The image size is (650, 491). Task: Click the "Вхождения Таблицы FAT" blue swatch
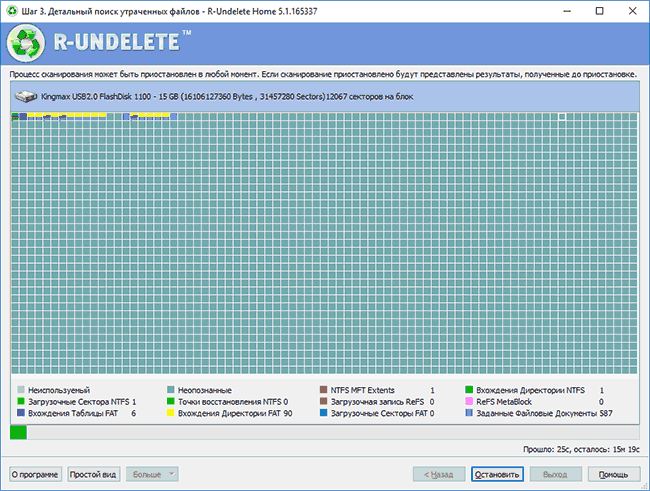(x=21, y=413)
